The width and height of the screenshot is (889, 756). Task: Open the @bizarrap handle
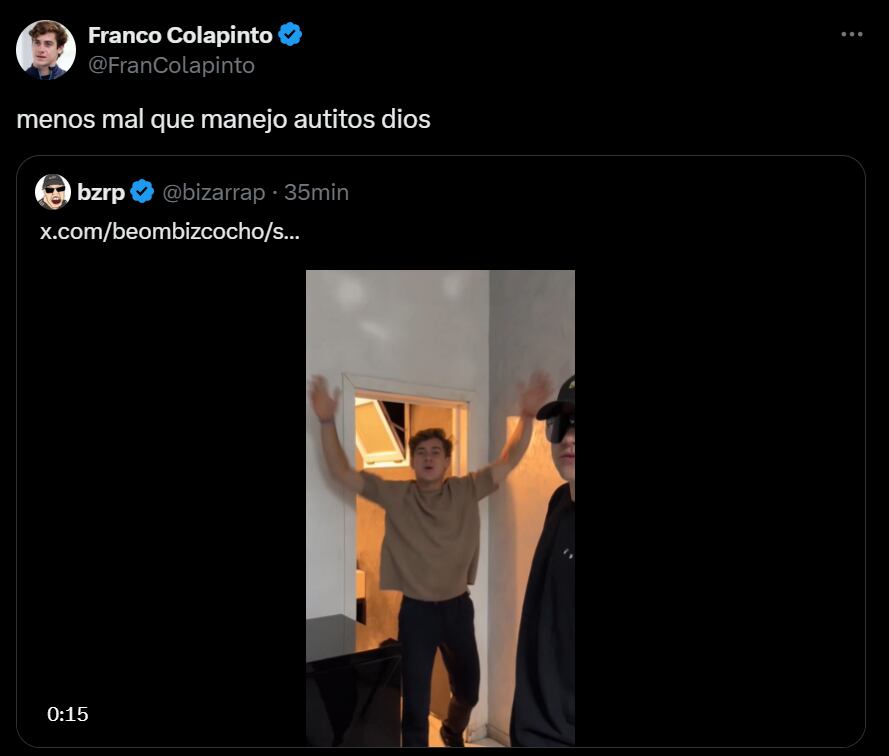(214, 193)
